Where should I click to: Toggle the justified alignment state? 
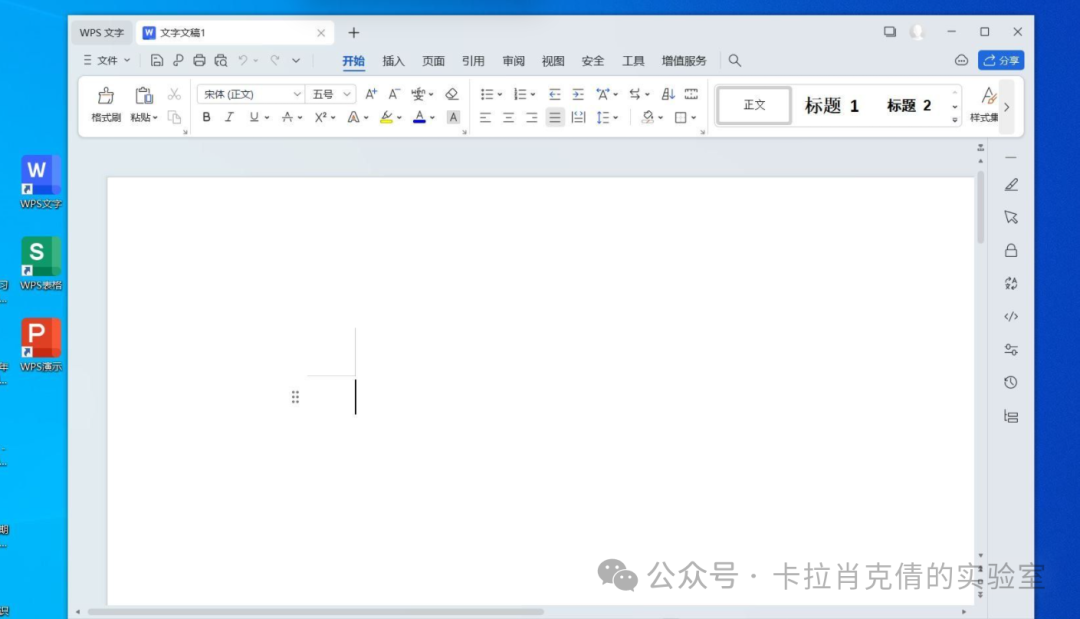click(554, 117)
